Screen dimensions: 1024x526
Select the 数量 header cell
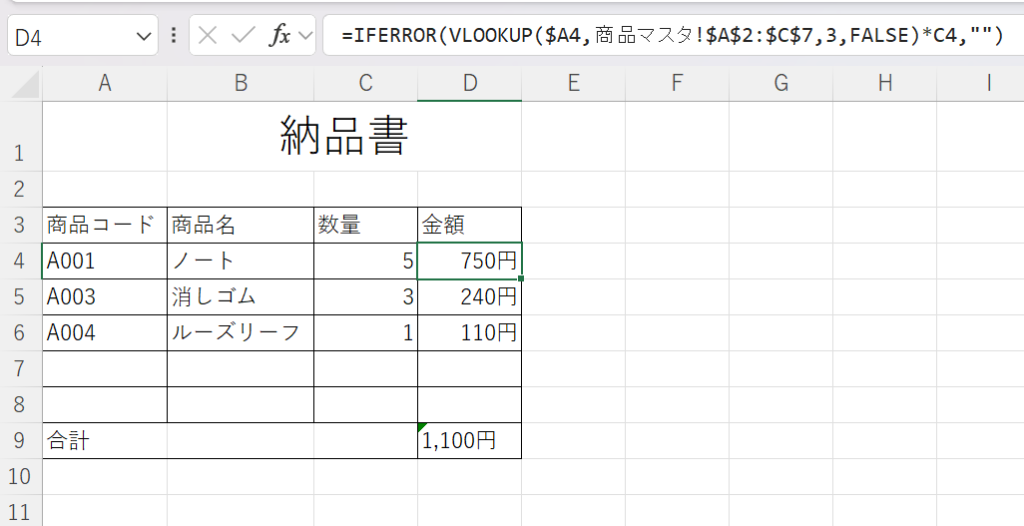click(366, 225)
